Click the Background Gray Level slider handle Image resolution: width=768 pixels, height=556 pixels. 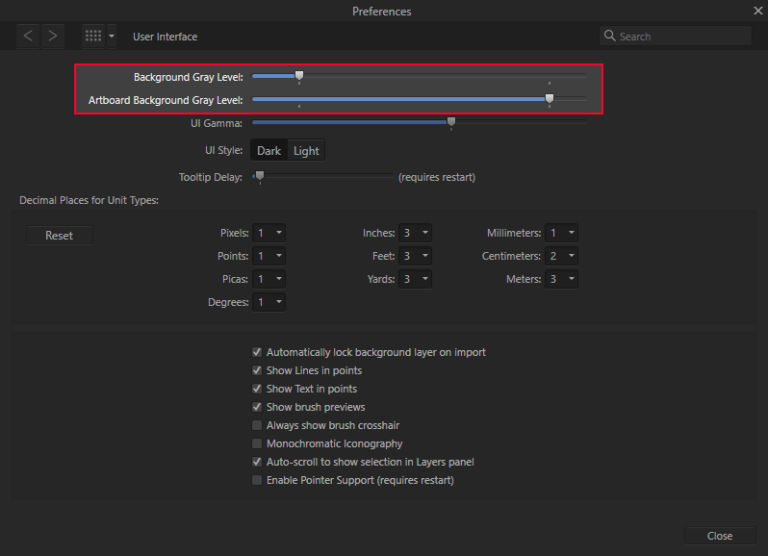[x=299, y=75]
